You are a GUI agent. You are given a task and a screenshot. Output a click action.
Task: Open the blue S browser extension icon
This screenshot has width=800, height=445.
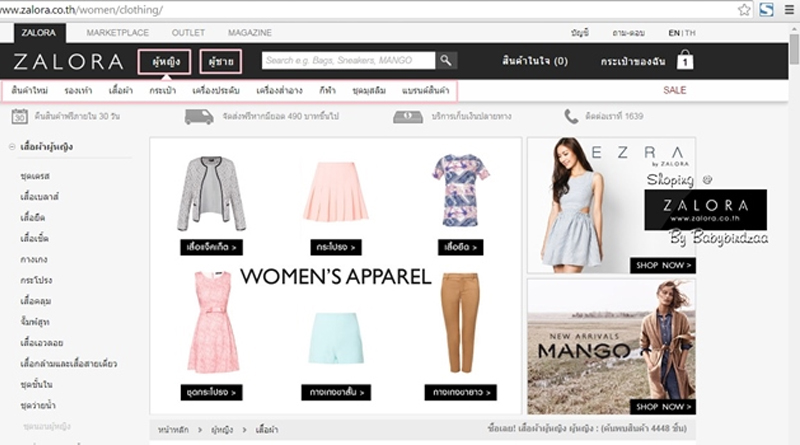coord(766,10)
